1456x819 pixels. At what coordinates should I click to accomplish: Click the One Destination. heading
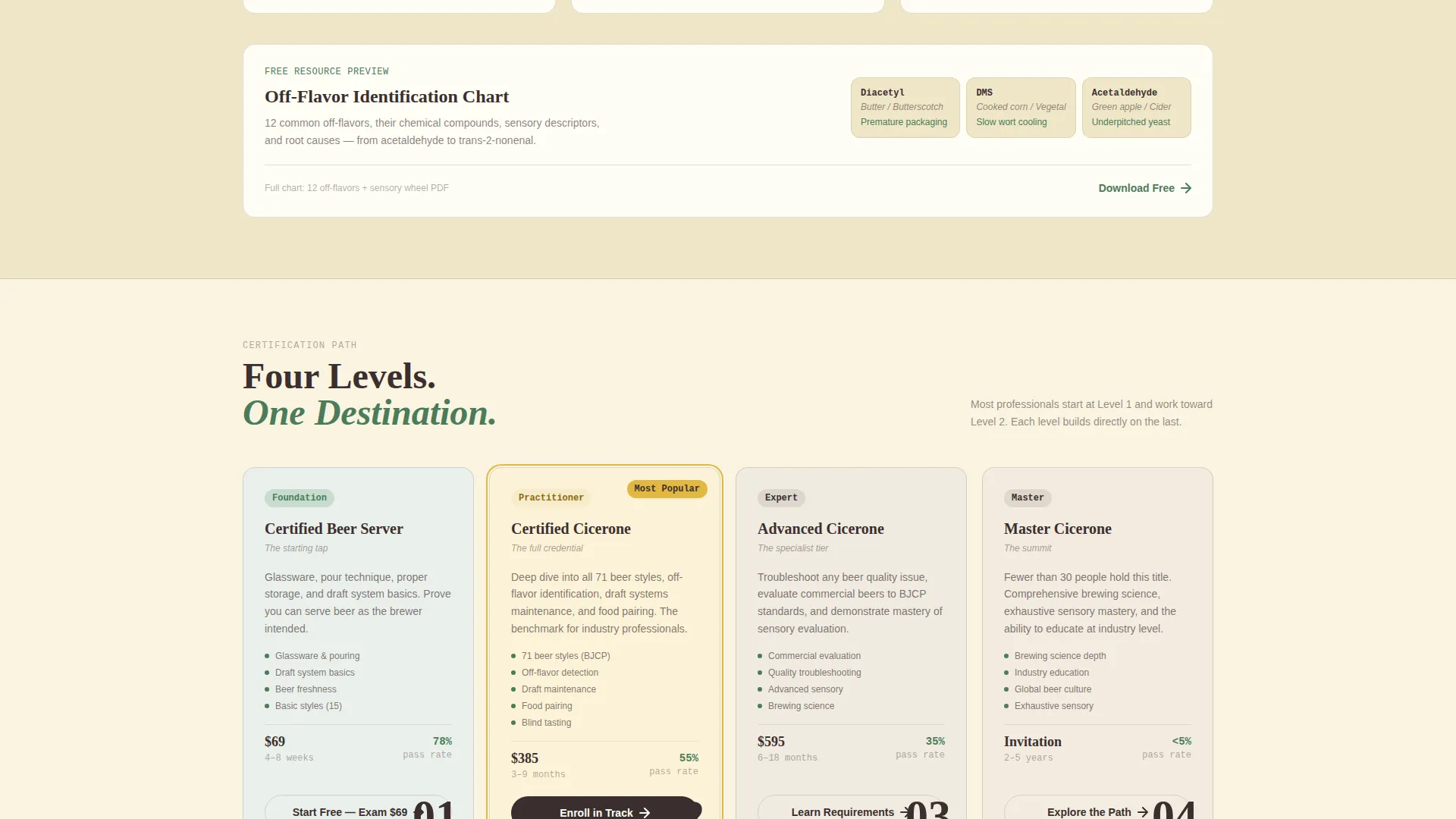pos(369,413)
